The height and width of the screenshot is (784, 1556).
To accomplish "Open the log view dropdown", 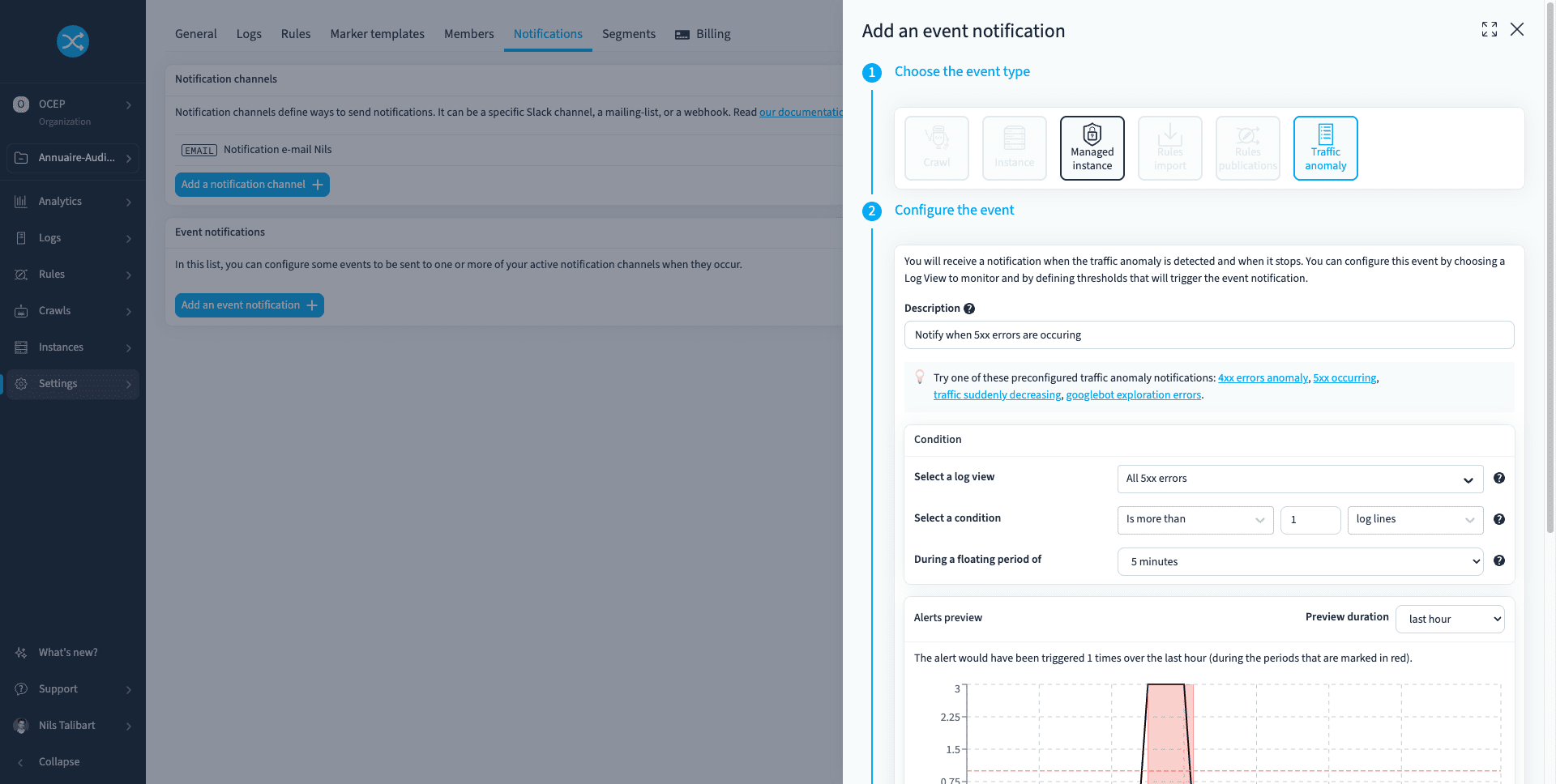I will pos(1299,479).
